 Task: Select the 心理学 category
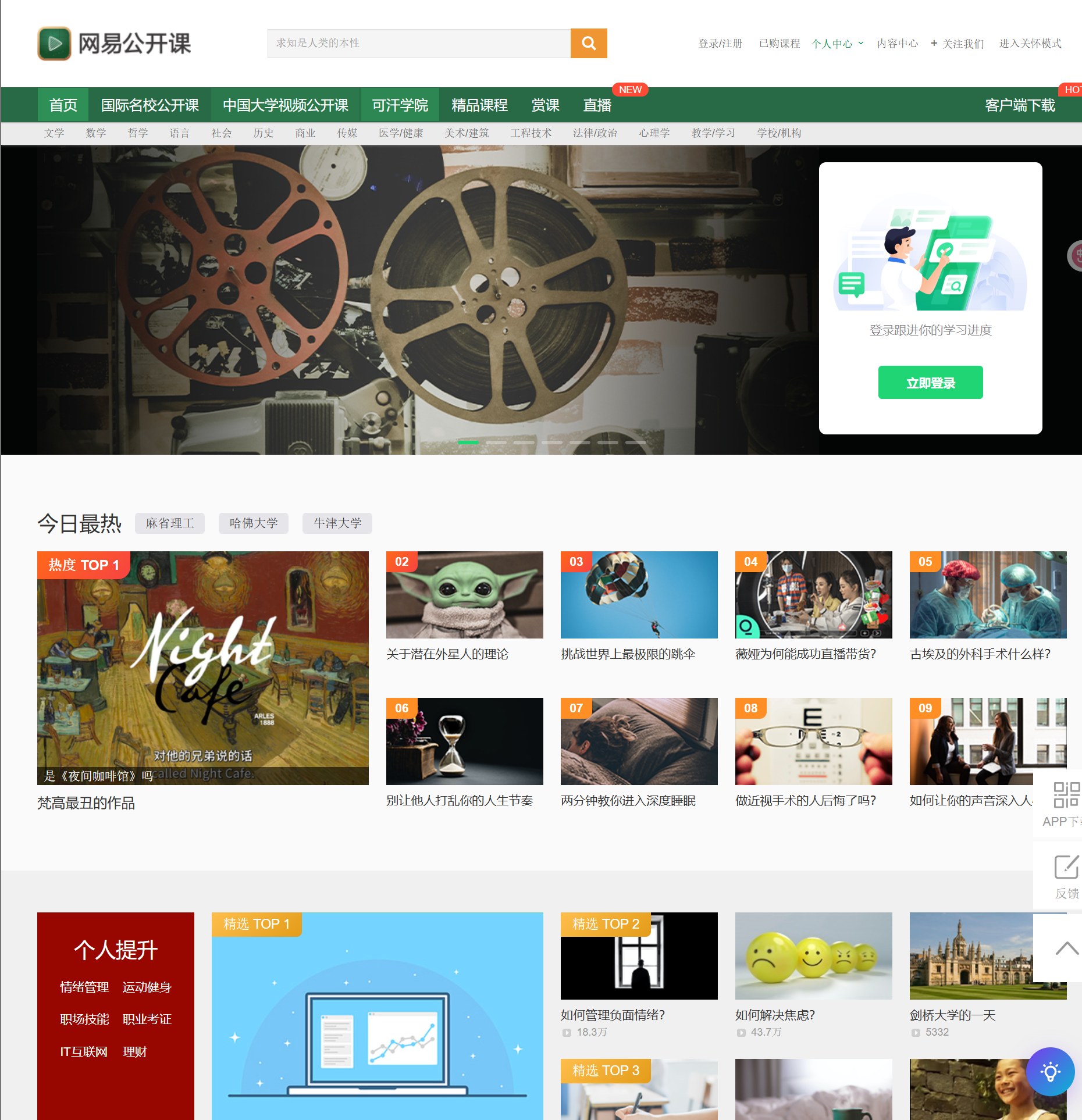click(654, 133)
